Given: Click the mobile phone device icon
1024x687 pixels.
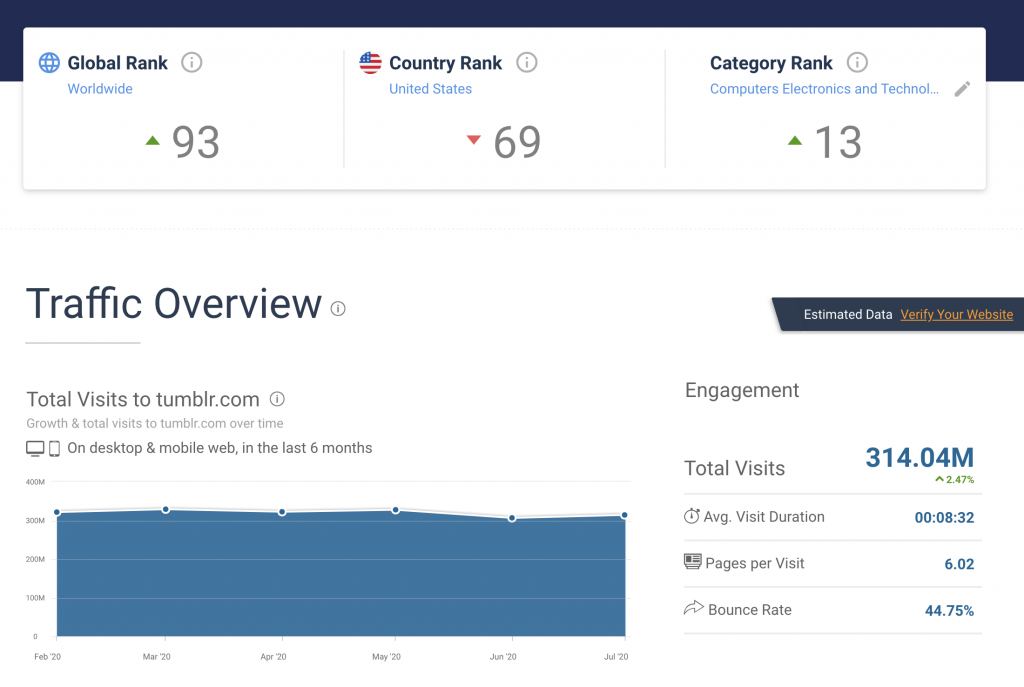Looking at the screenshot, I should click(54, 448).
